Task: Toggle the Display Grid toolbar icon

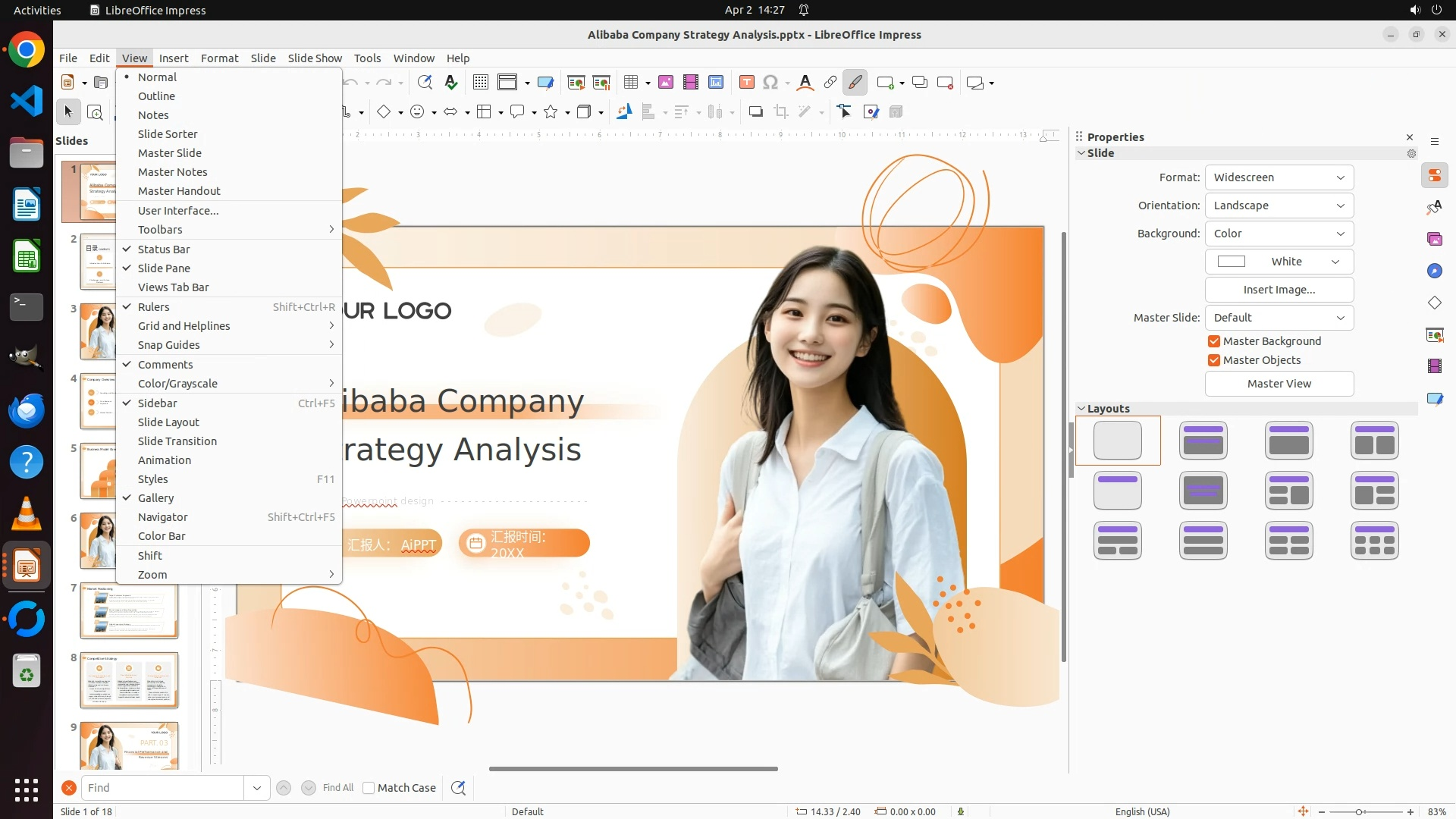Action: [x=480, y=83]
